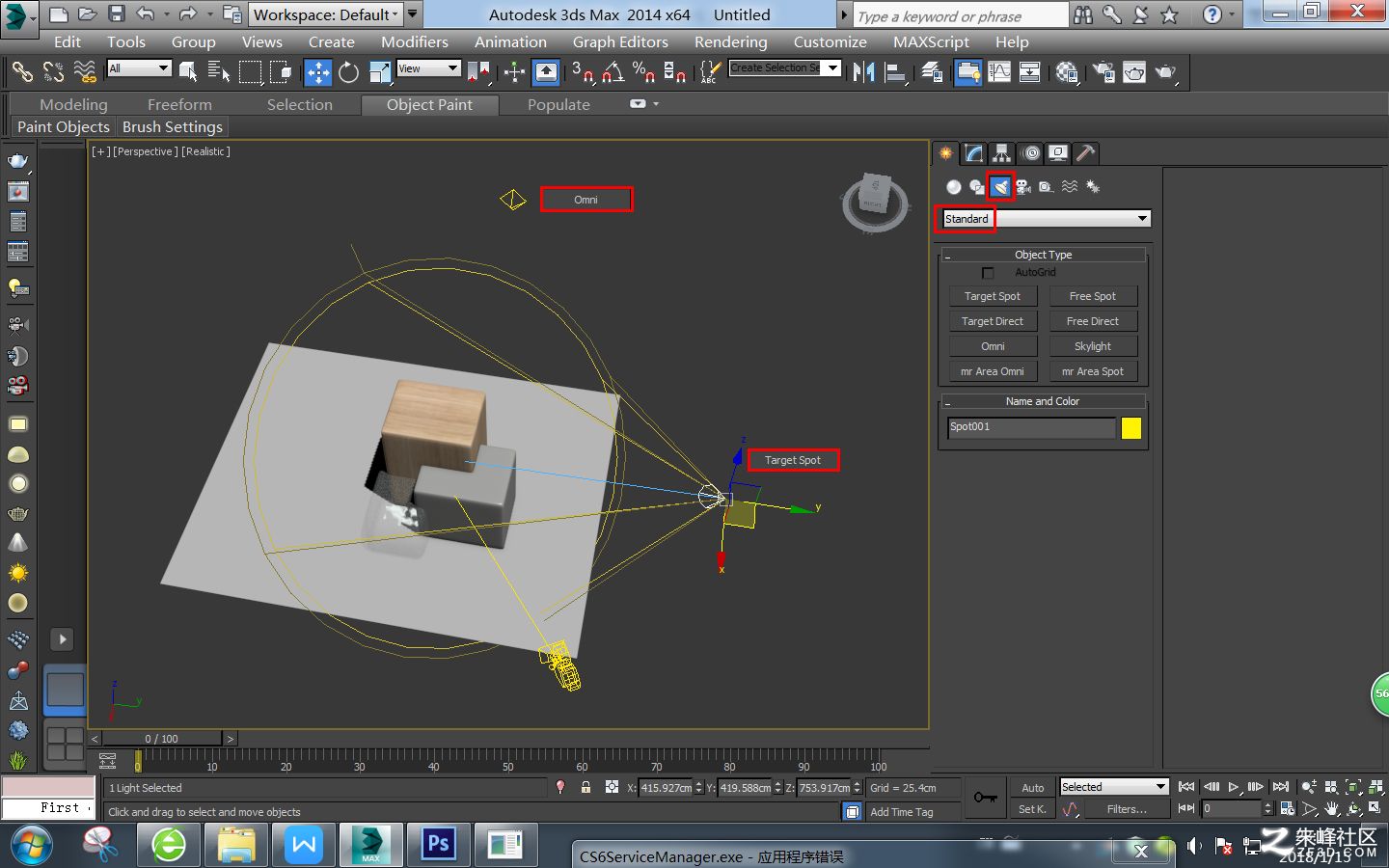Screen dimensions: 1389x868
Task: Click the Free Direct light button
Action: pos(1093,321)
